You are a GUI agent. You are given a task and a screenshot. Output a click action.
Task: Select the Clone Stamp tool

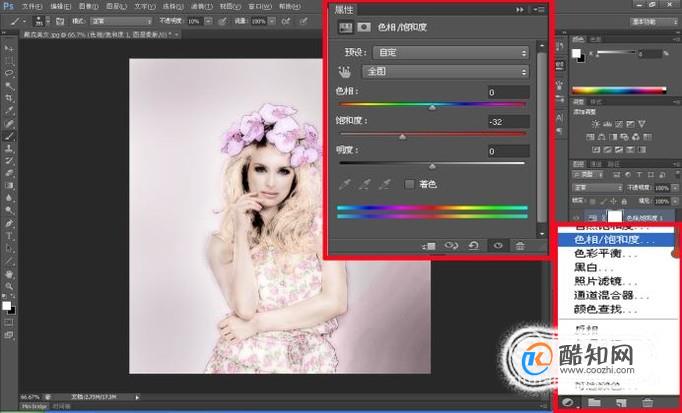[9, 148]
